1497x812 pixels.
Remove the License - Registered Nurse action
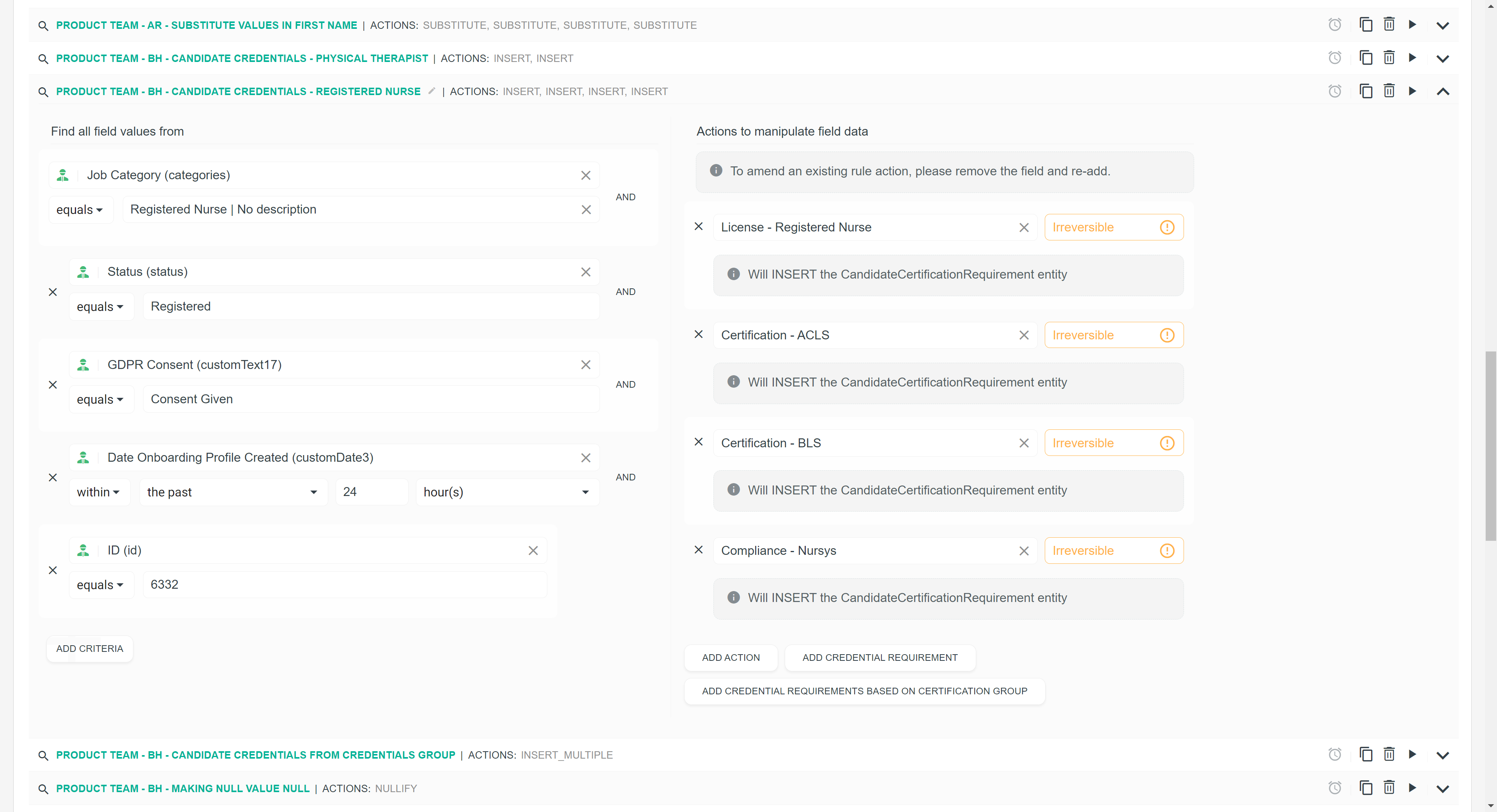[699, 226]
